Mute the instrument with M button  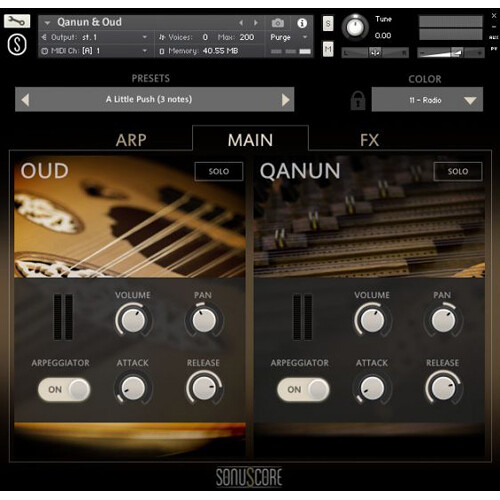(328, 49)
